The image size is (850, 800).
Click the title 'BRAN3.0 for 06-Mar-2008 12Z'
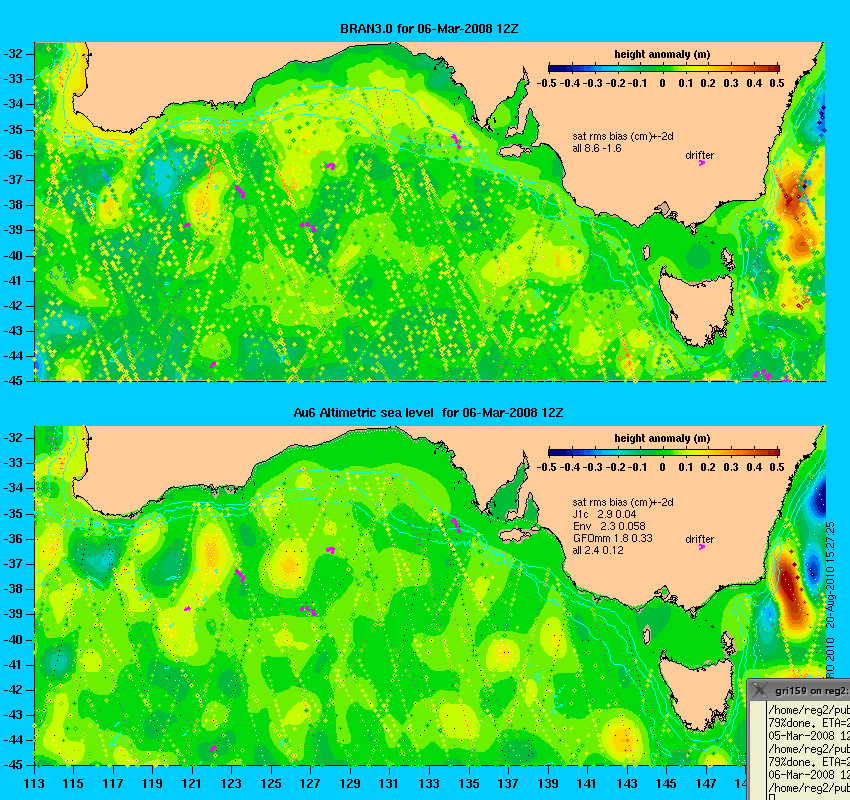429,29
